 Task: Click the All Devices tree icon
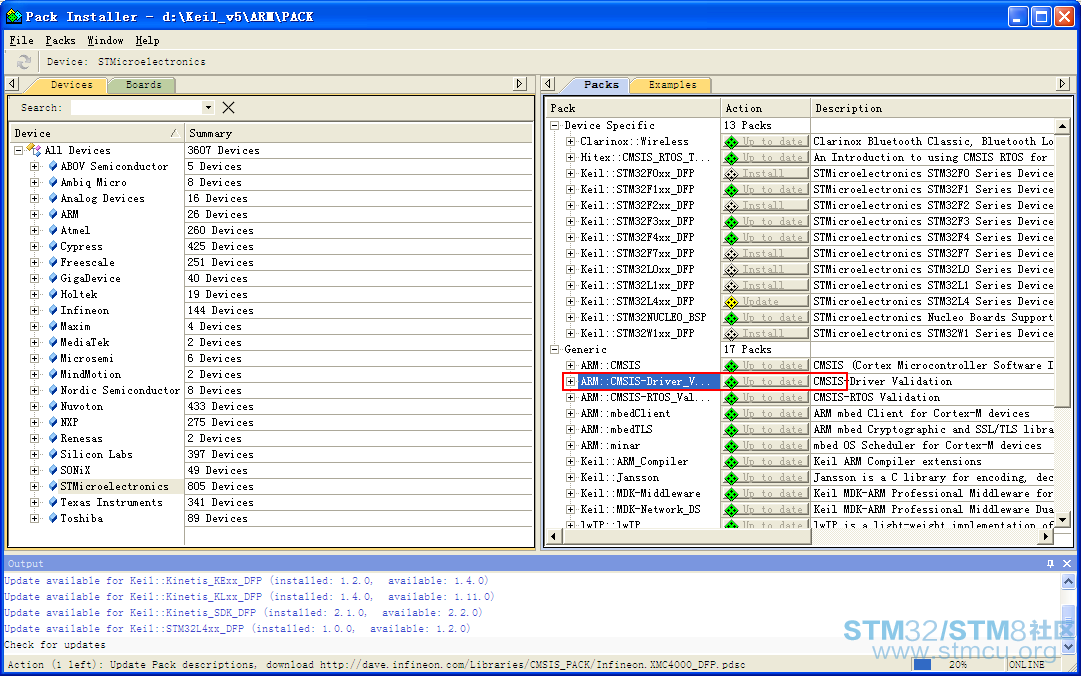[x=34, y=150]
